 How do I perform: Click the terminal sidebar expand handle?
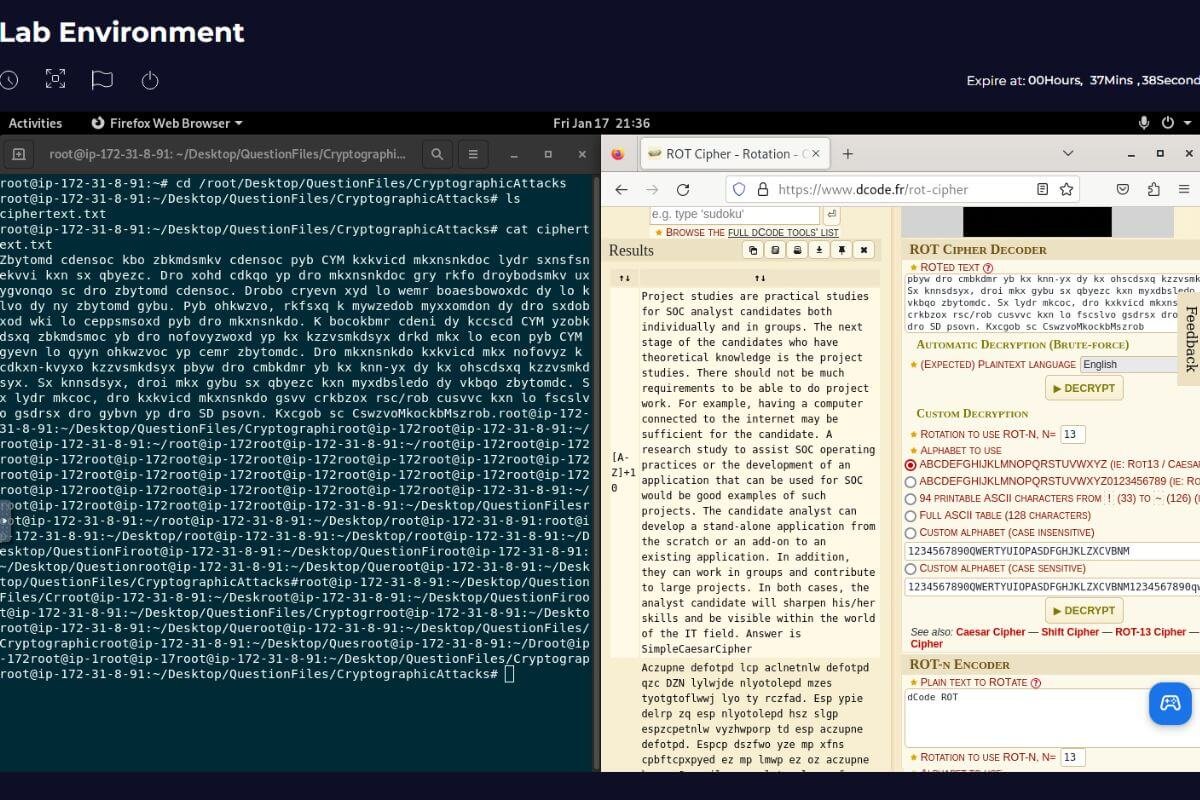pyautogui.click(x=5, y=521)
